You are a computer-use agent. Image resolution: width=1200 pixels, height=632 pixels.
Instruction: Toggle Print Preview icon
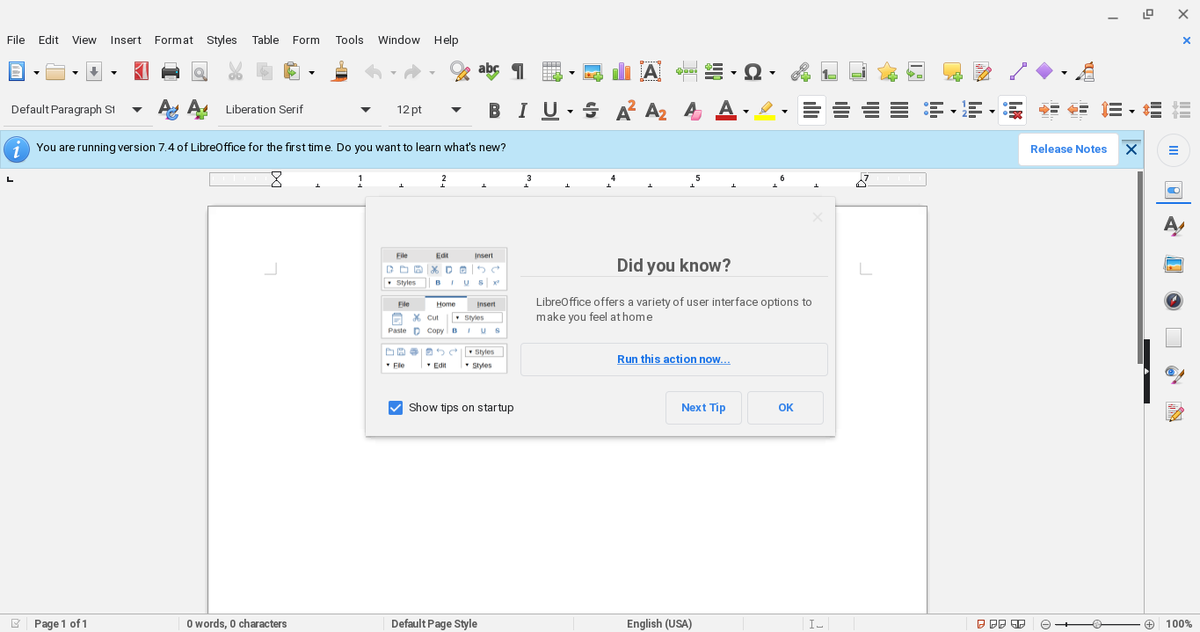pyautogui.click(x=199, y=71)
